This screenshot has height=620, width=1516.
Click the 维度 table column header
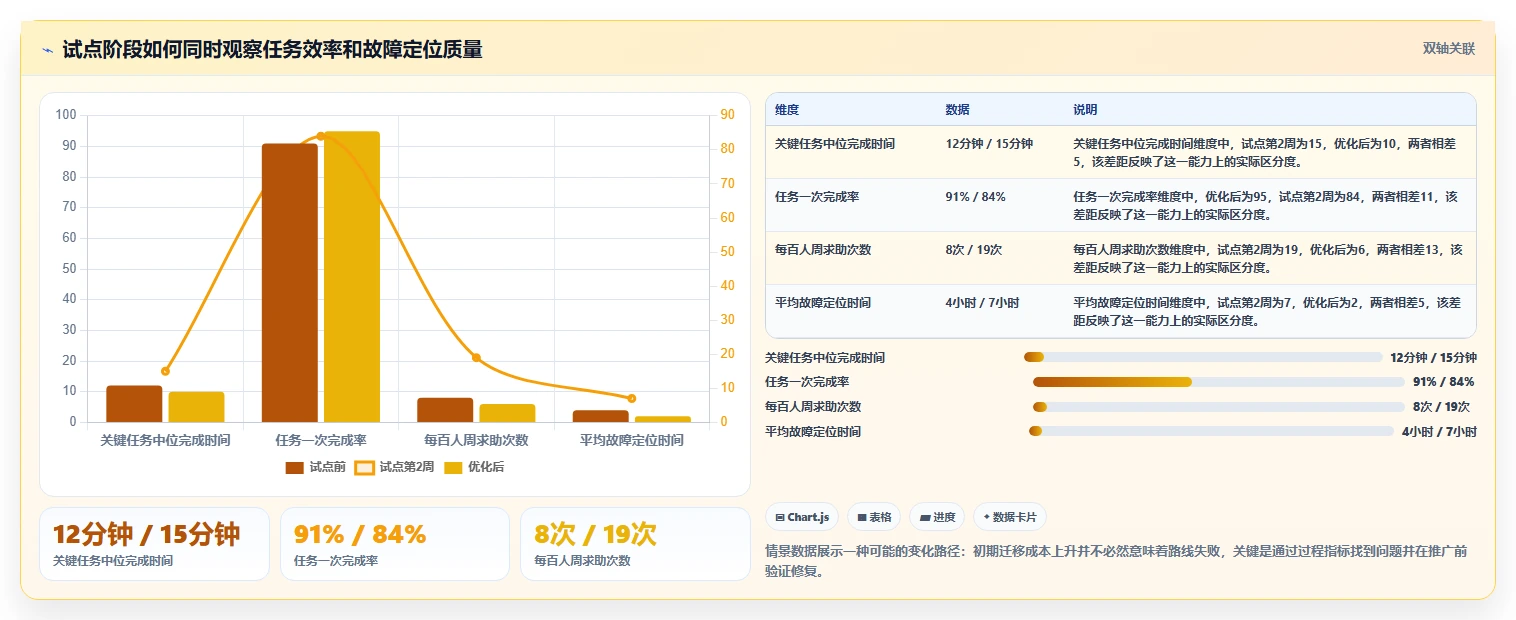(787, 110)
